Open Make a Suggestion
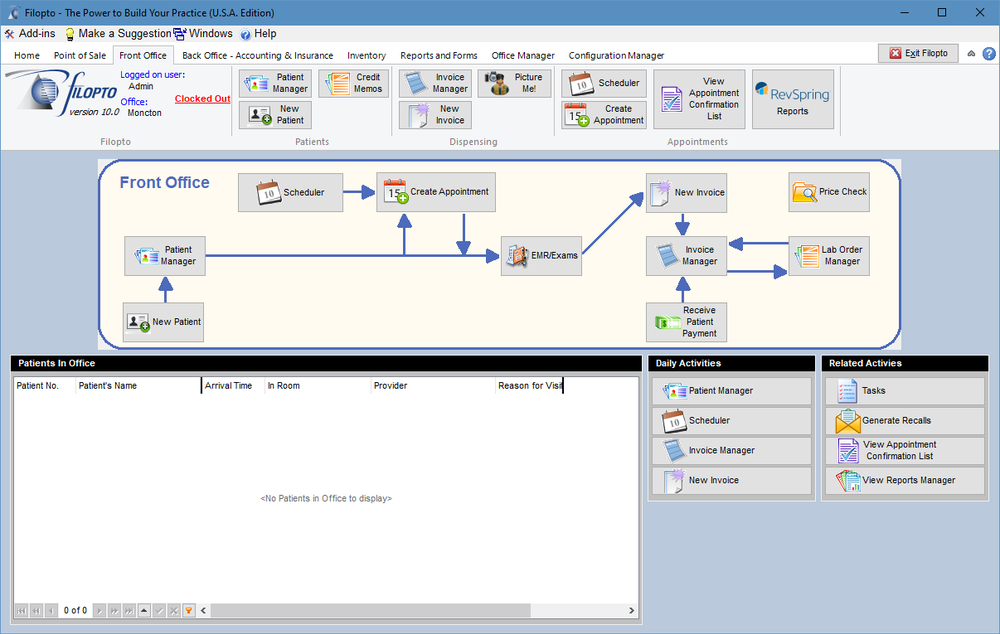1000x634 pixels. click(118, 34)
